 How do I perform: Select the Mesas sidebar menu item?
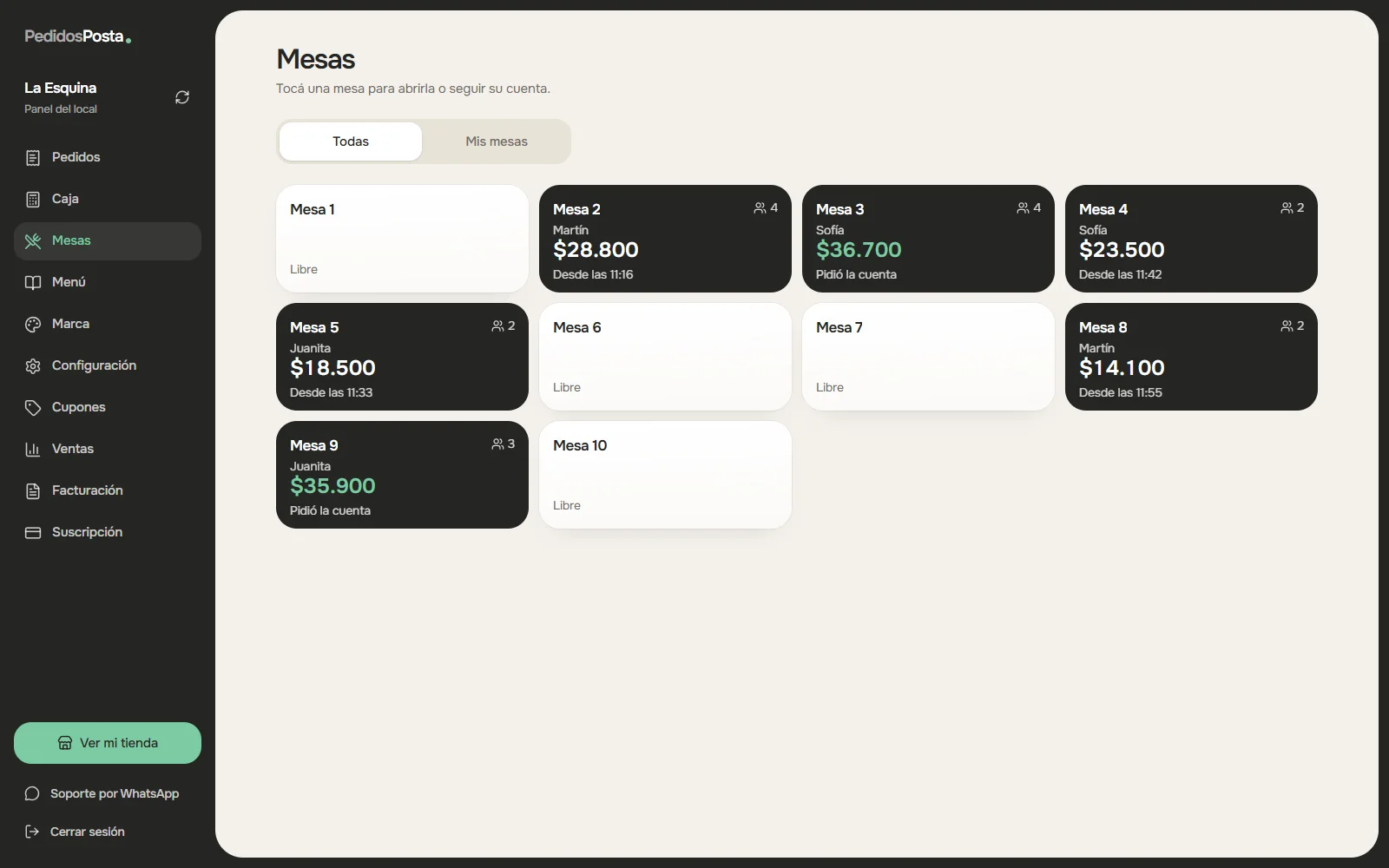(108, 240)
